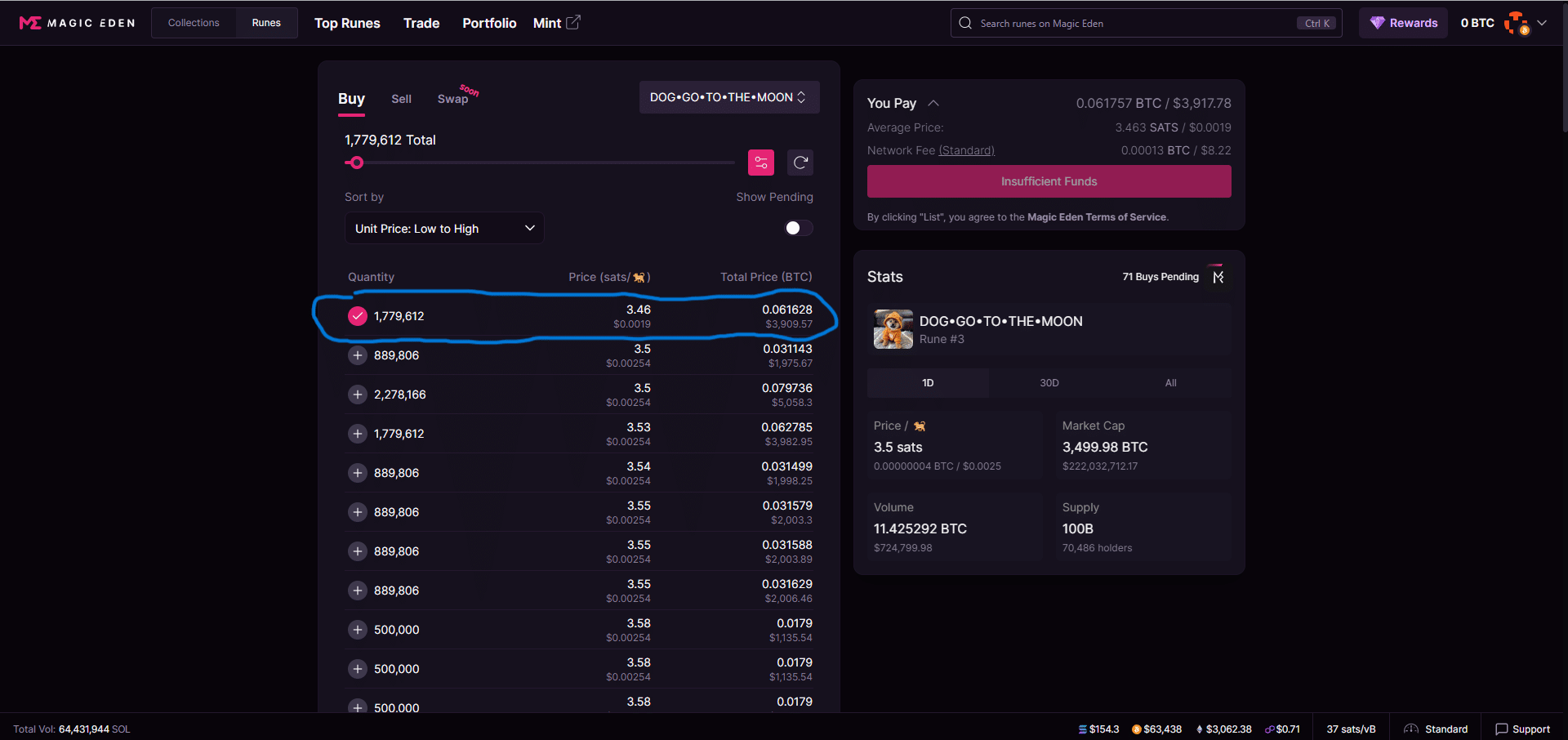Image resolution: width=1568 pixels, height=740 pixels.
Task: Open the Support button in footer
Action: tap(1522, 729)
